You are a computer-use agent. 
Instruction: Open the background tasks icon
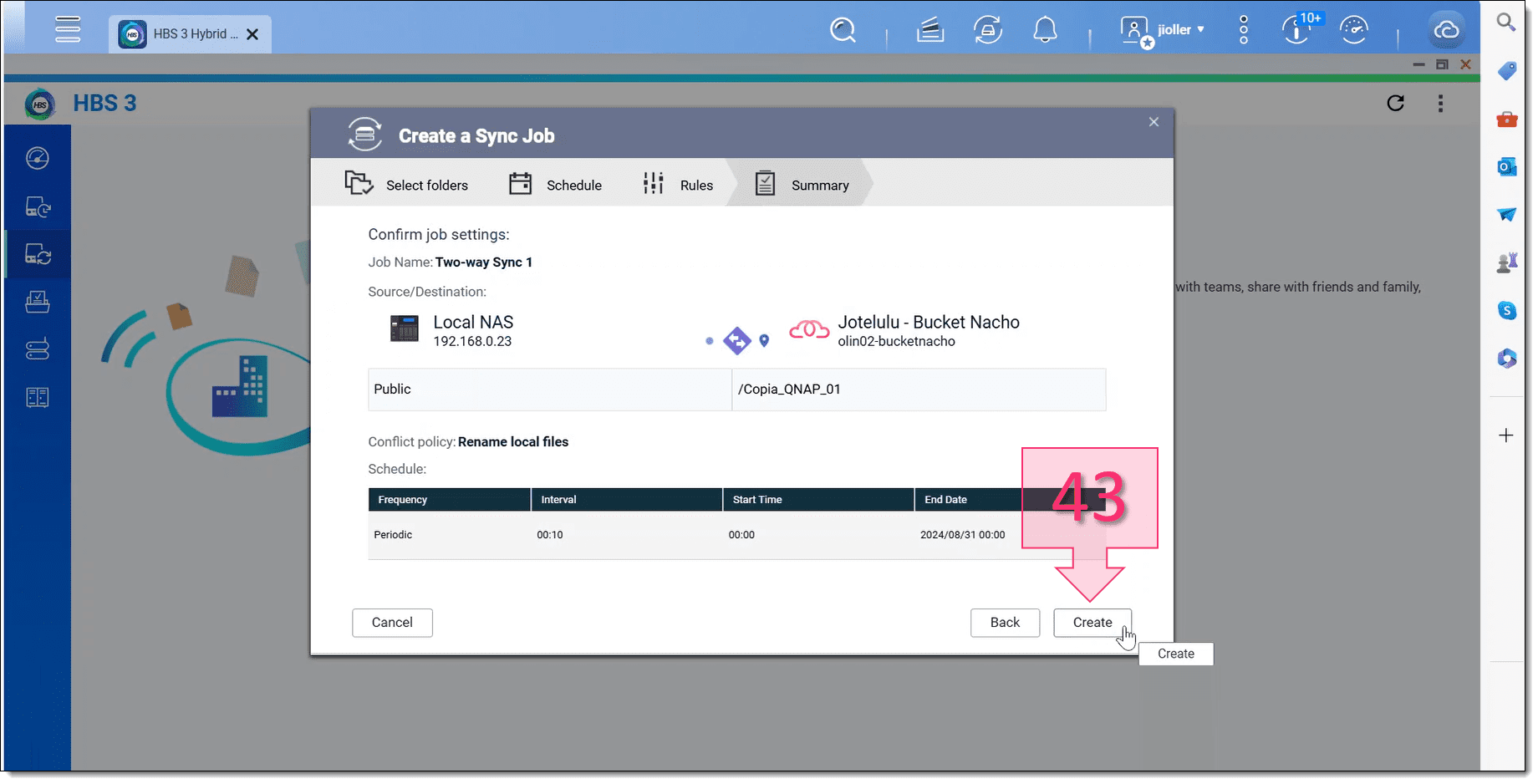(x=930, y=31)
